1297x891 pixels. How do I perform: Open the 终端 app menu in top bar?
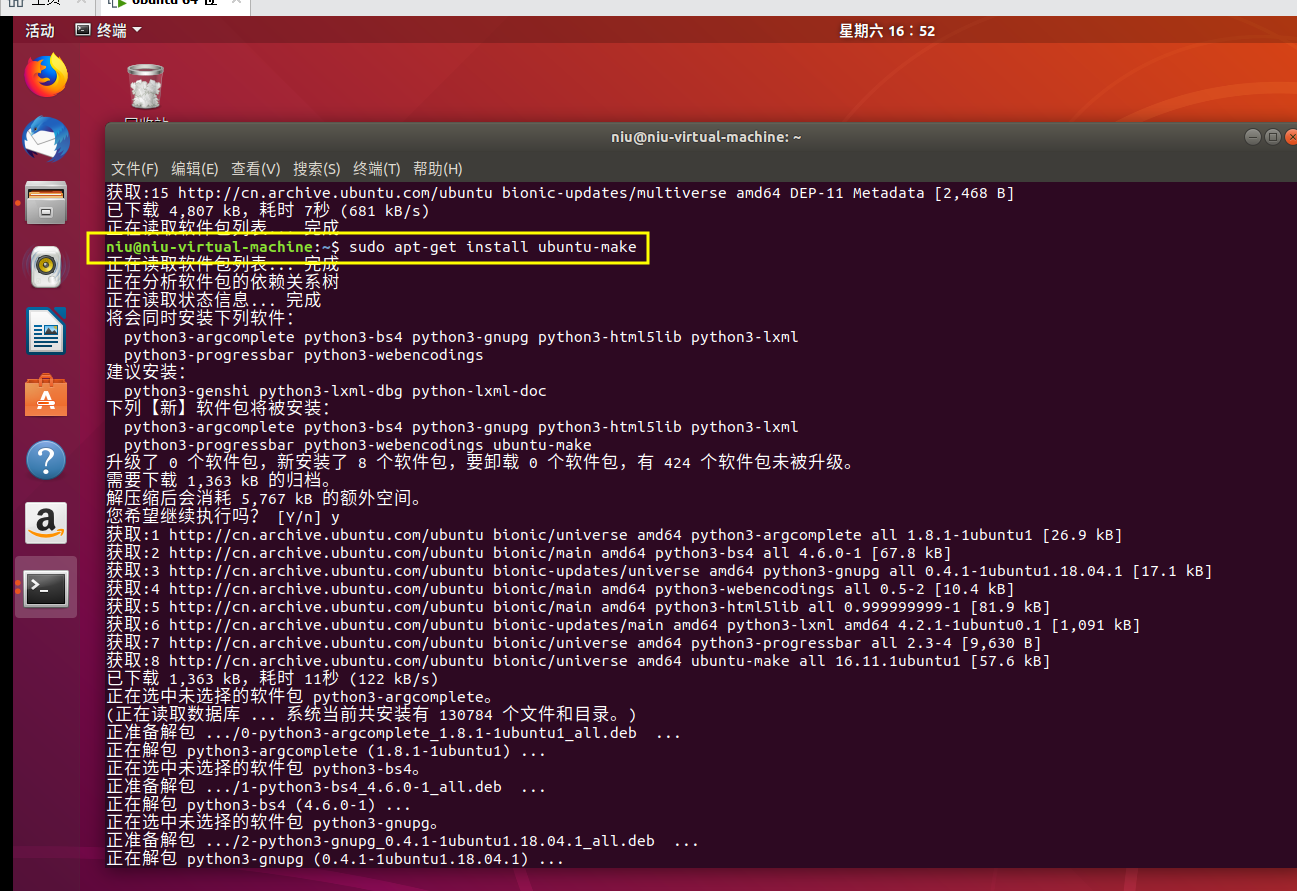point(109,31)
